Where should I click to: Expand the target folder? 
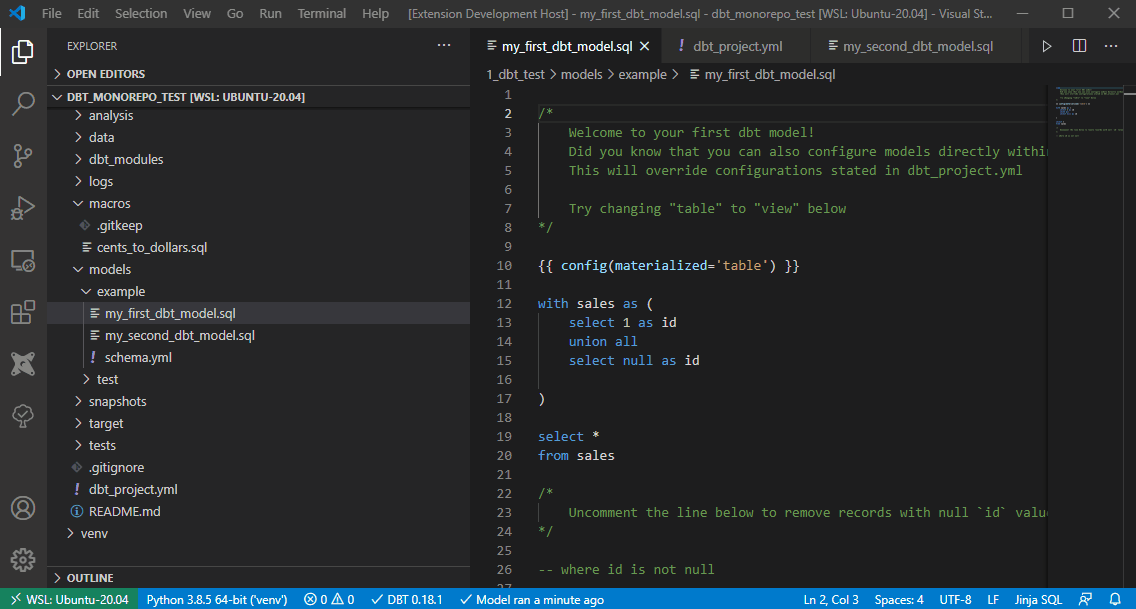[x=258, y=423]
